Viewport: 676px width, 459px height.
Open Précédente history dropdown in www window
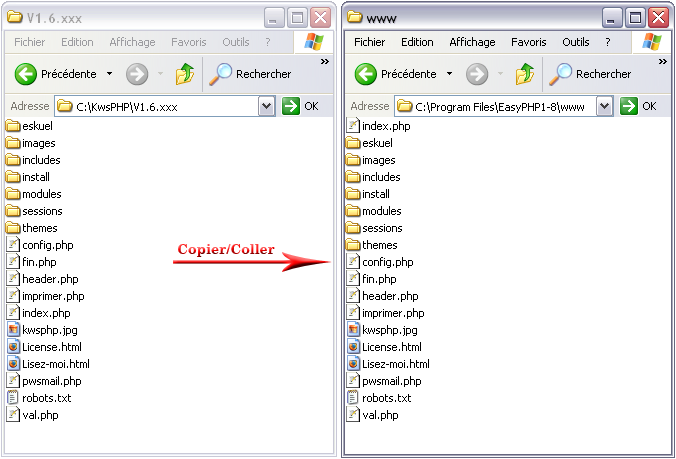pos(449,74)
